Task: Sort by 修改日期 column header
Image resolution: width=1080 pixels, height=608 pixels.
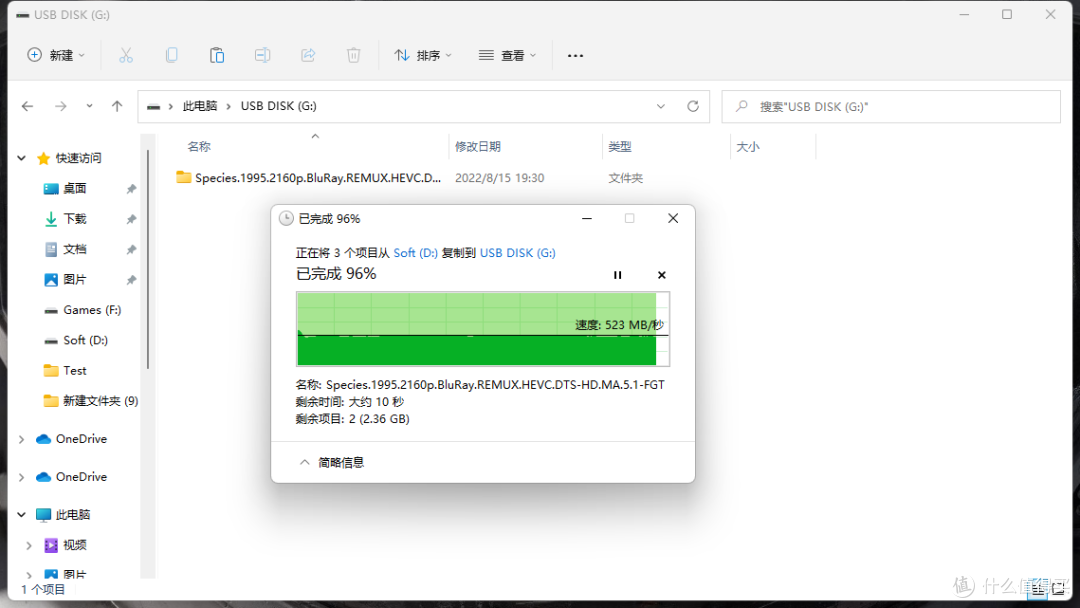Action: point(477,147)
